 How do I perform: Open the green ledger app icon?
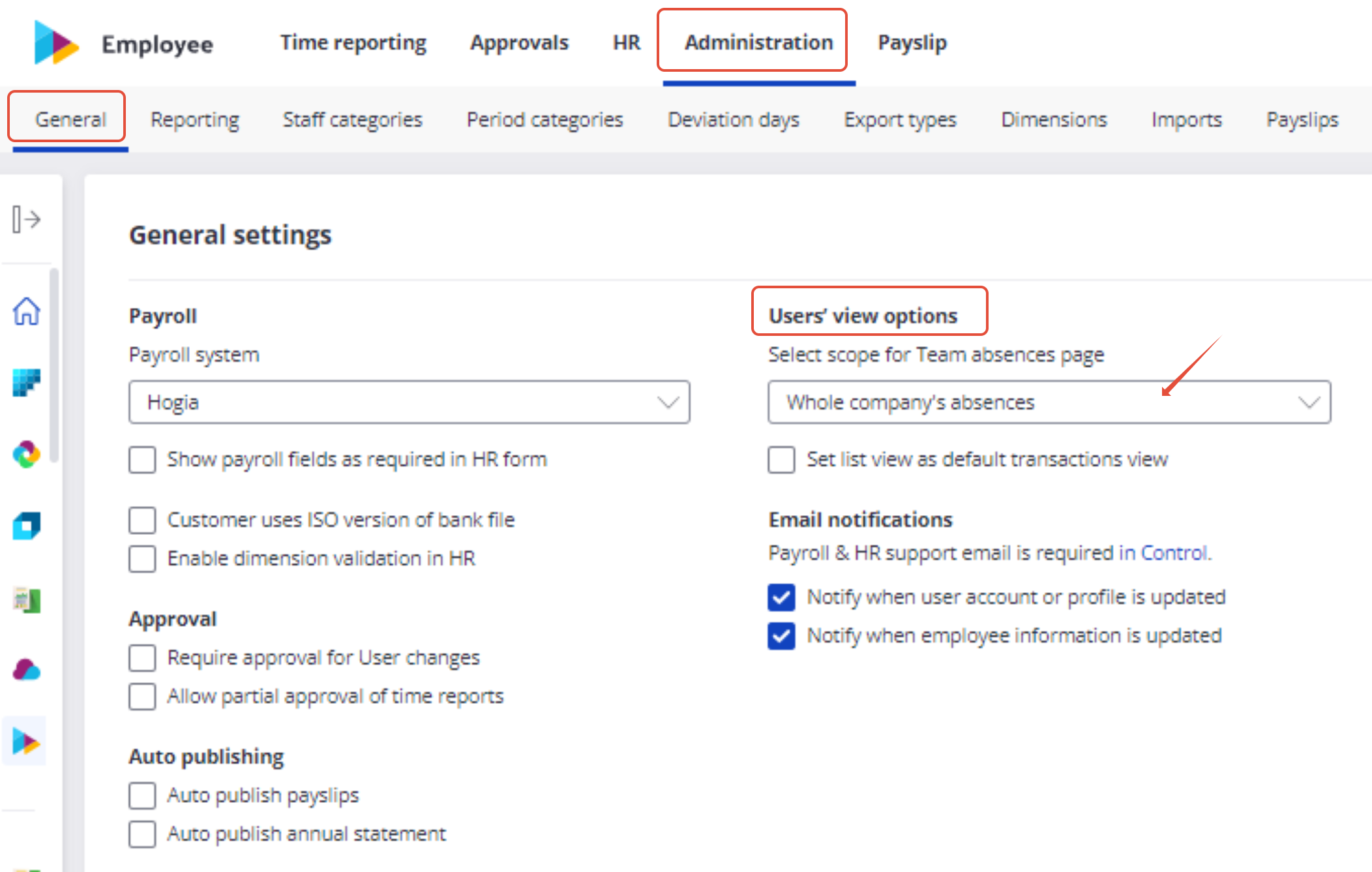pos(26,599)
